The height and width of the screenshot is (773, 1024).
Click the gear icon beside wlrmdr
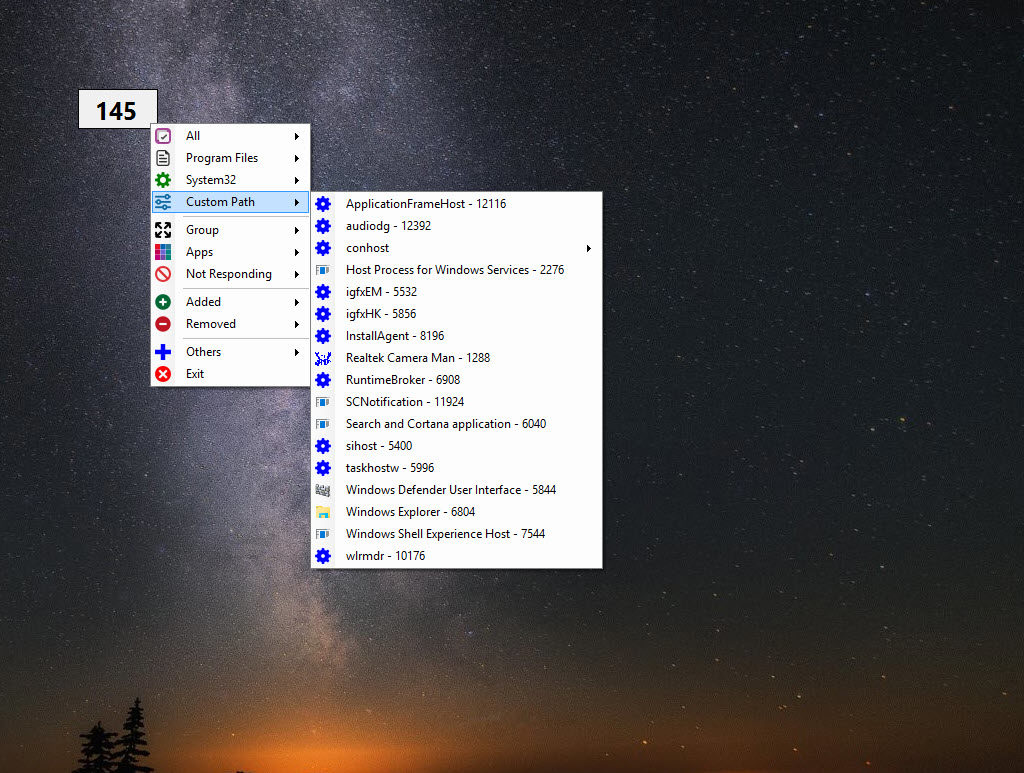pos(323,556)
